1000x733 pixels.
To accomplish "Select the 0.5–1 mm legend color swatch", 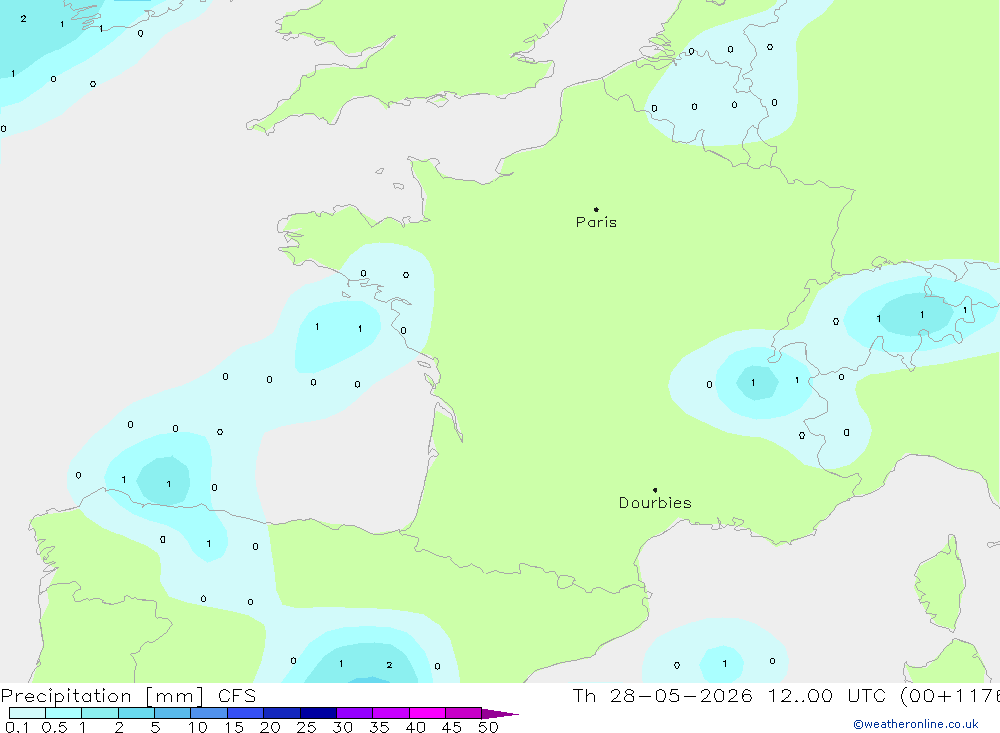I will pos(63,713).
